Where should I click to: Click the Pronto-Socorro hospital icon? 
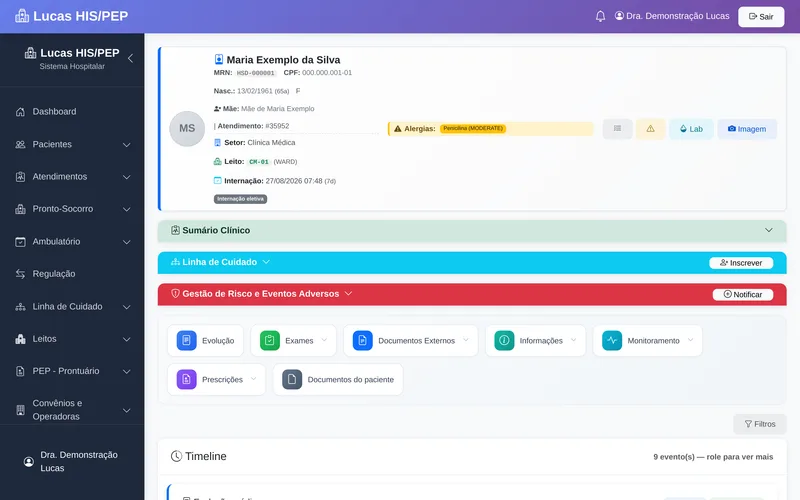(20, 209)
